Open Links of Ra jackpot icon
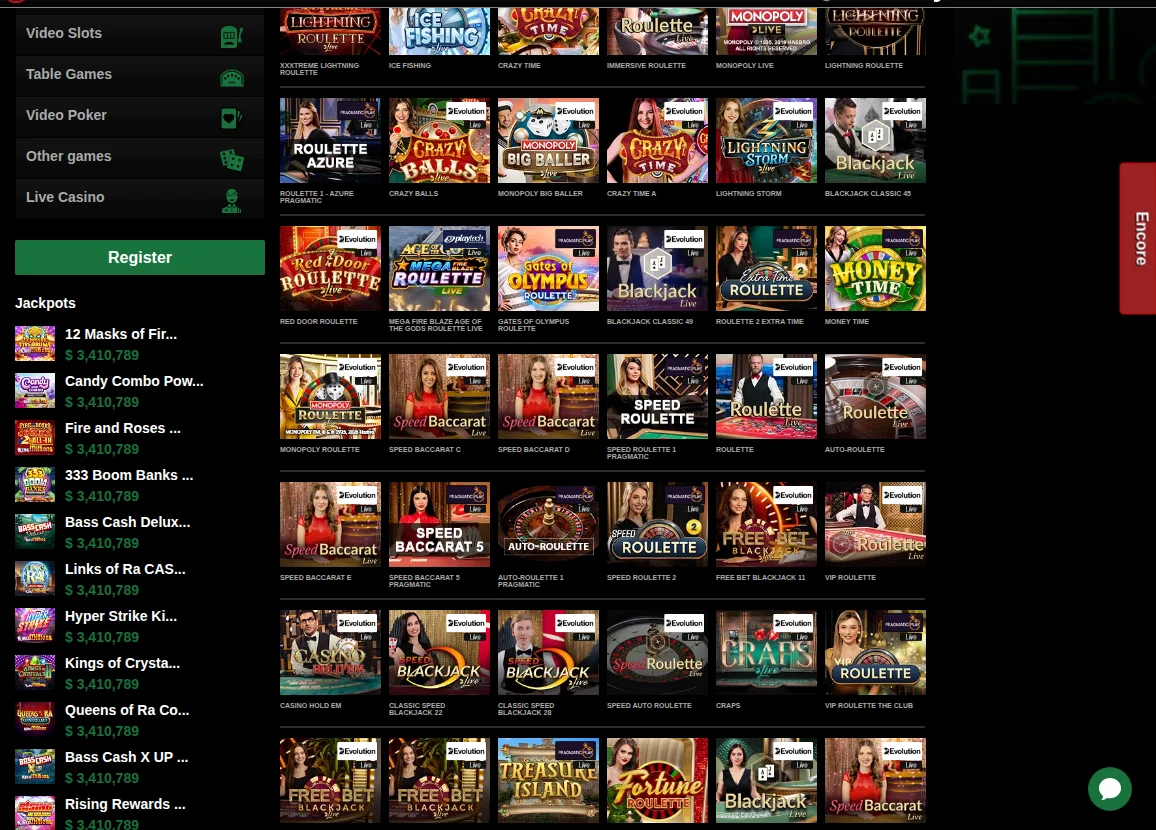This screenshot has width=1156, height=830. point(35,579)
